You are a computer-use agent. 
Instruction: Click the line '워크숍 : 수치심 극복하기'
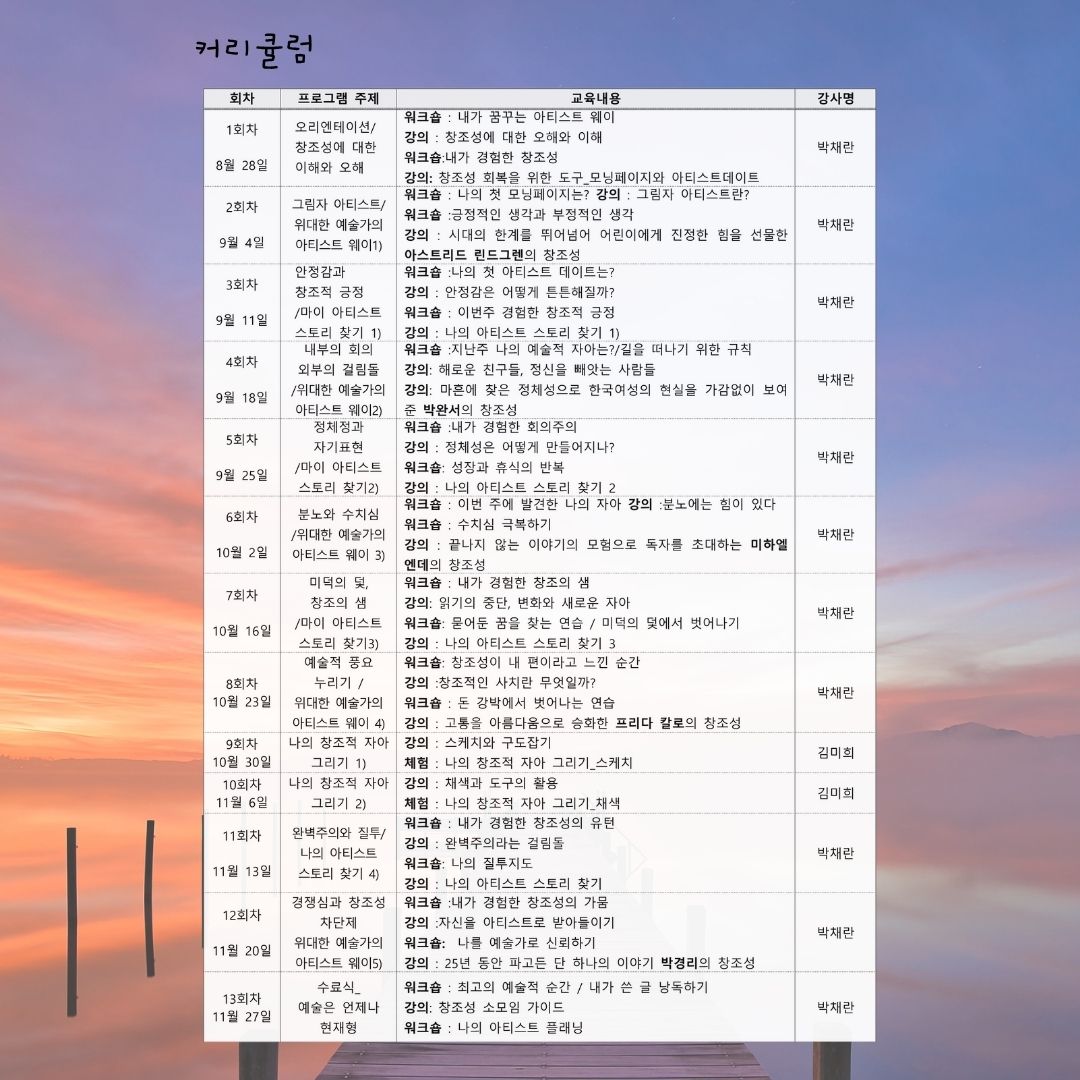[x=477, y=525]
